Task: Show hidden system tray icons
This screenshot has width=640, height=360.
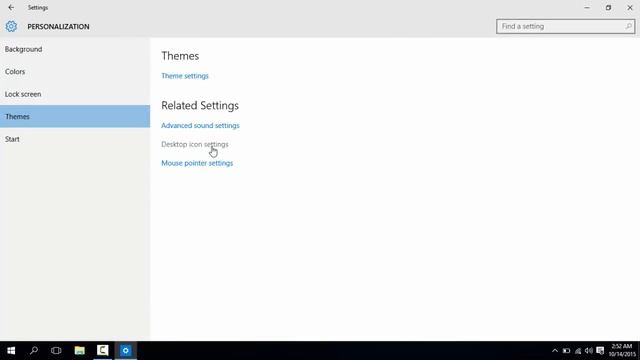Action: (555, 351)
